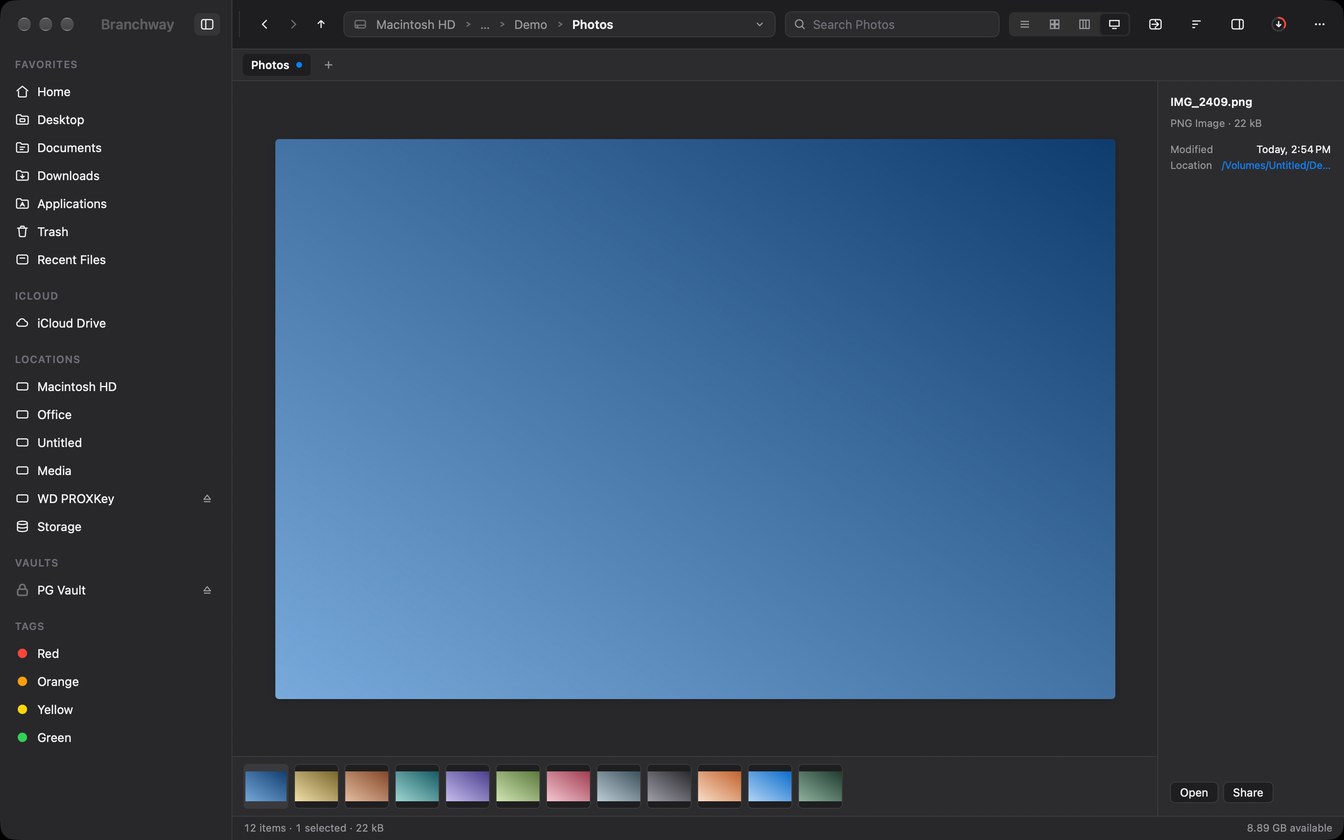Select the teal gradient thumbnail
Viewport: 1344px width, 840px height.
[x=417, y=787]
